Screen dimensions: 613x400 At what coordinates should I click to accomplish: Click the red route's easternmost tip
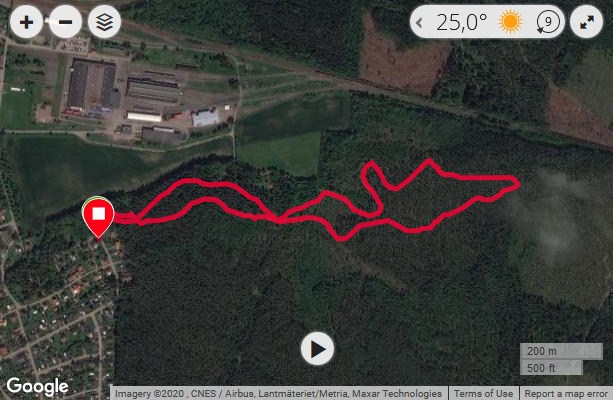pyautogui.click(x=518, y=184)
